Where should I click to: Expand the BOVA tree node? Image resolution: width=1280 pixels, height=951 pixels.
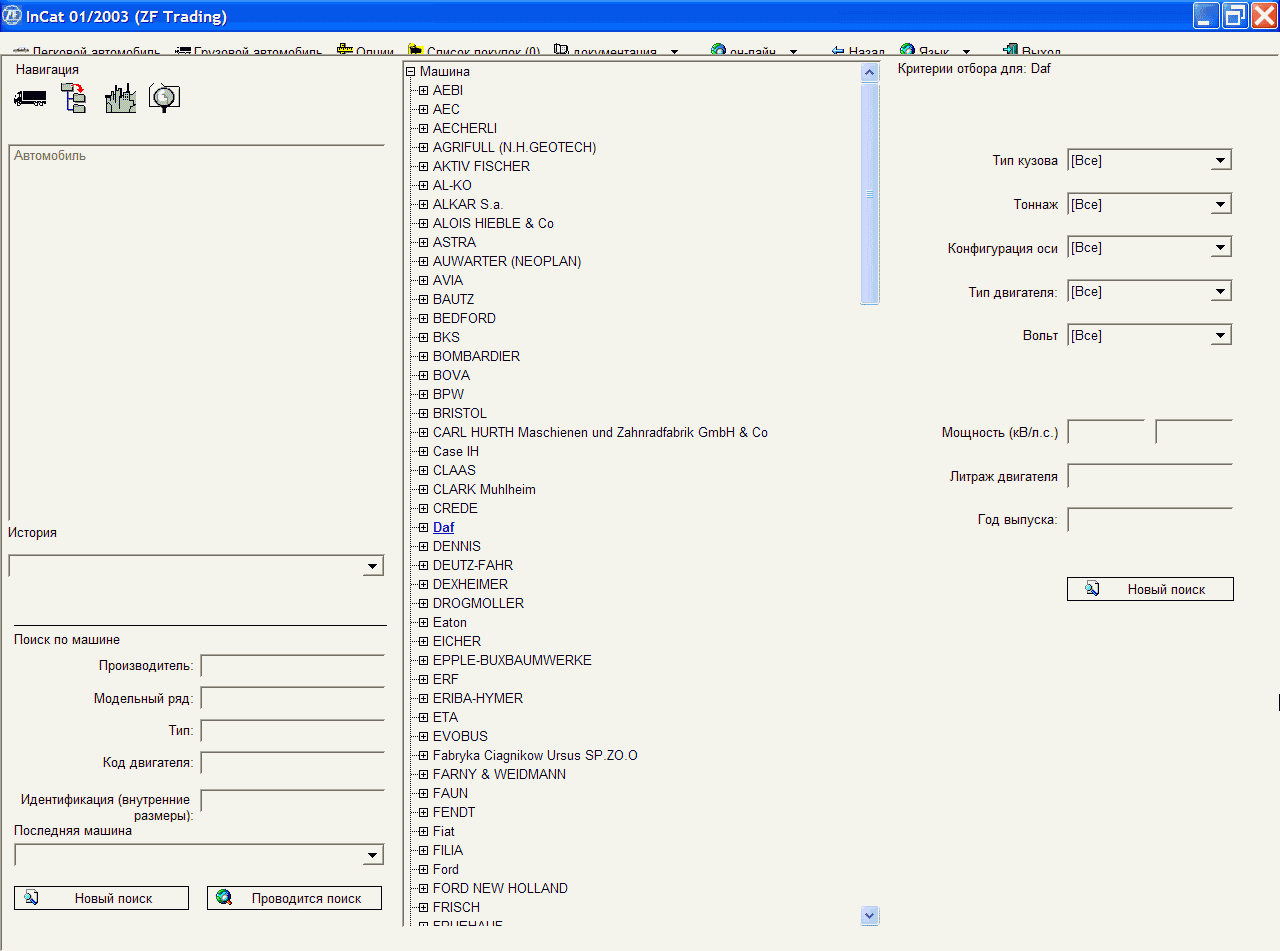point(424,376)
